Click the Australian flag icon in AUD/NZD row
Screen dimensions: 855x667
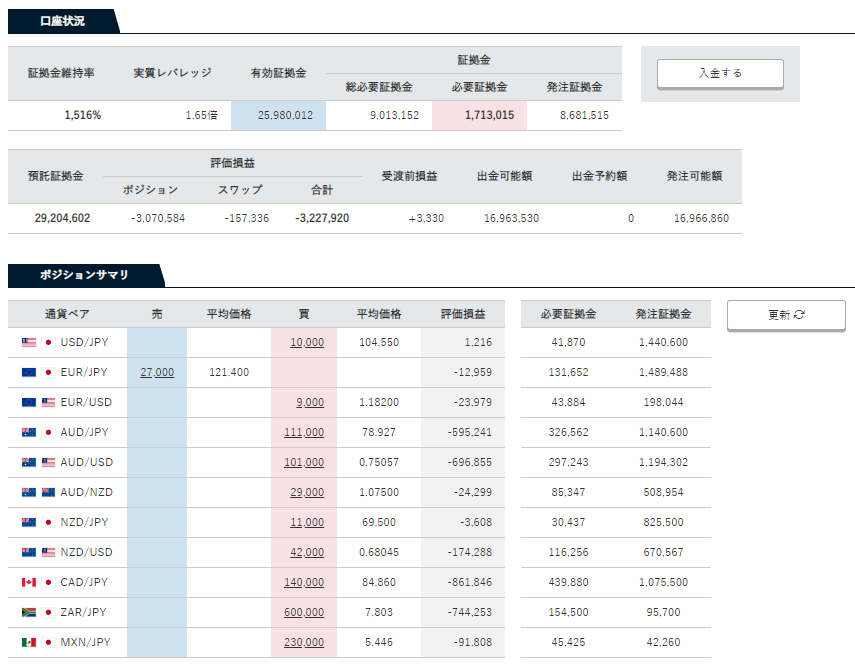pyautogui.click(x=29, y=492)
